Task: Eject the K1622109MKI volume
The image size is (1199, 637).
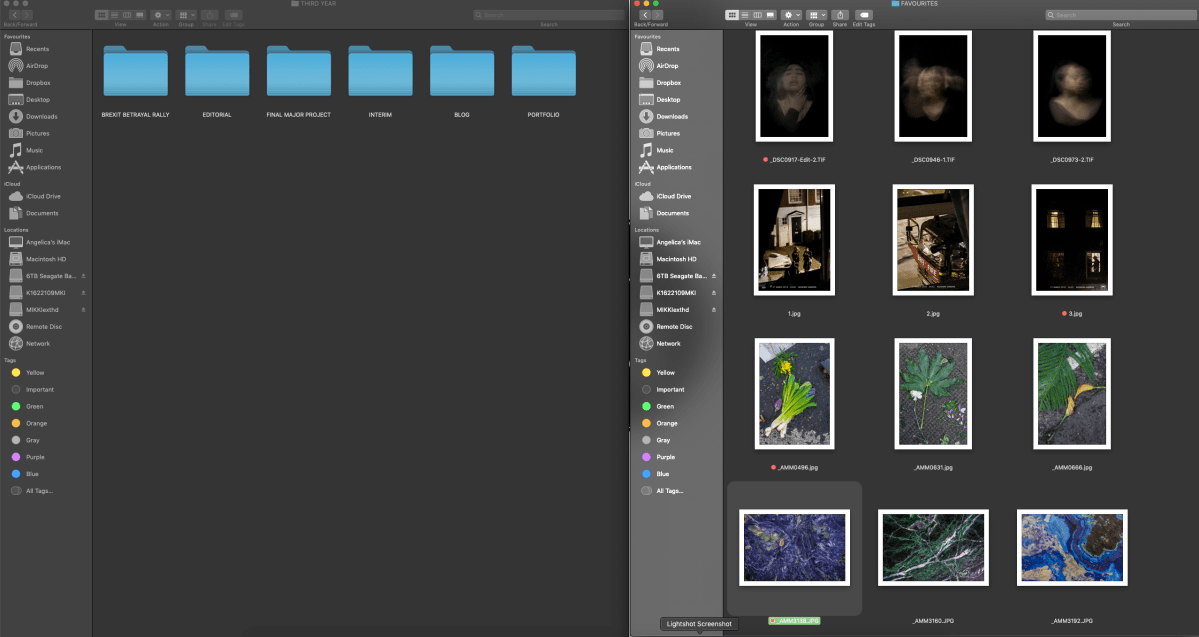Action: pyautogui.click(x=716, y=292)
